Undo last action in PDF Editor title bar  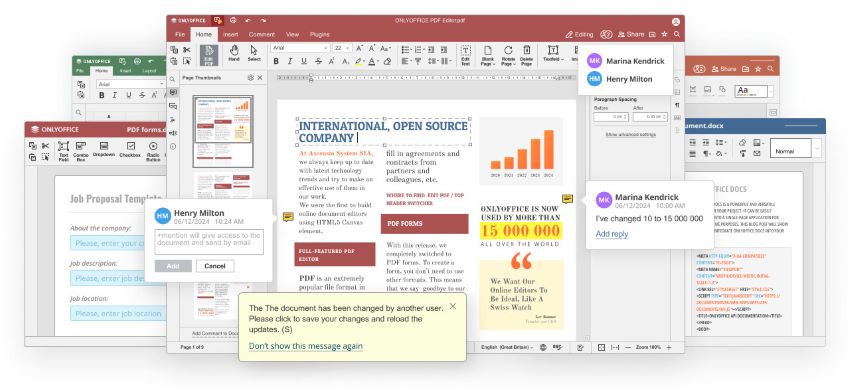click(x=248, y=21)
